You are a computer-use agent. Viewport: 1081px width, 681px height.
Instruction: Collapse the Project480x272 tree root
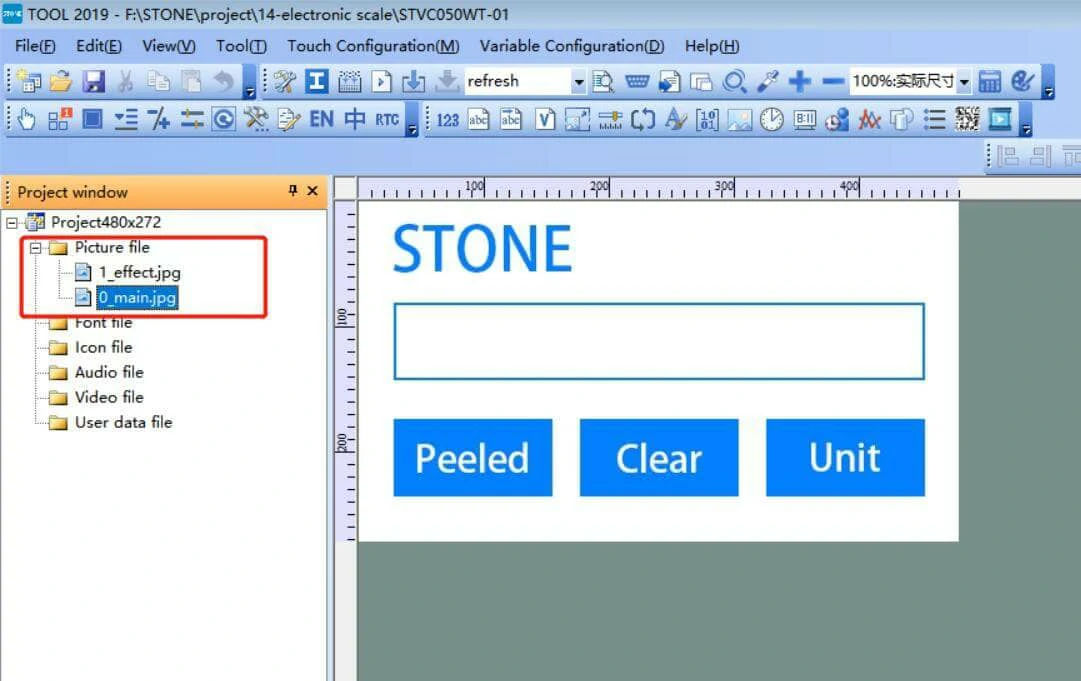click(12, 223)
